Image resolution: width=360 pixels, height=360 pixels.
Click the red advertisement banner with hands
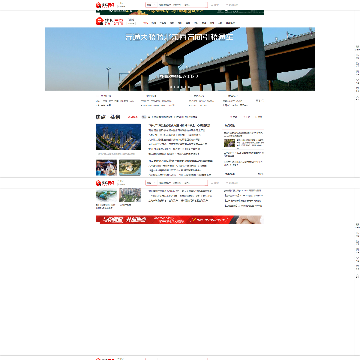pos(180,219)
